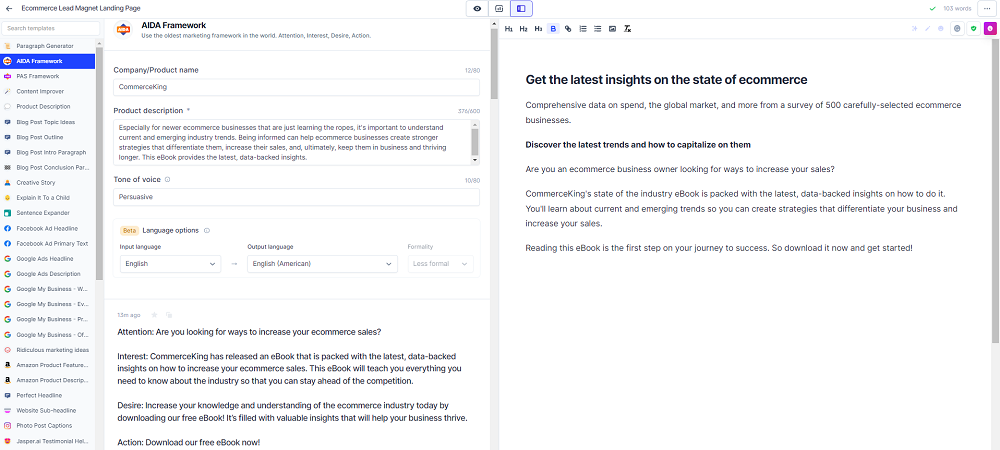Viewport: 1000px width, 450px height.
Task: Apply Heading 2 formatting
Action: click(x=523, y=29)
